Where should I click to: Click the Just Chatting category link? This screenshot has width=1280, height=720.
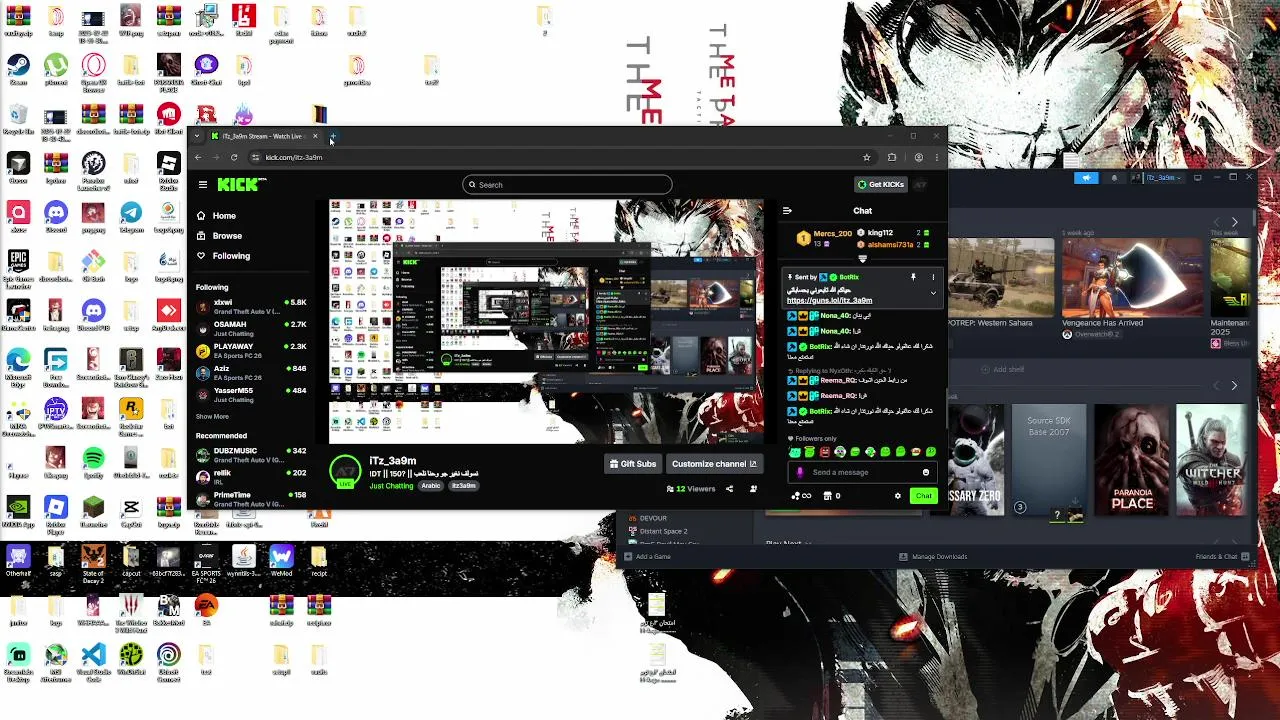coord(391,486)
